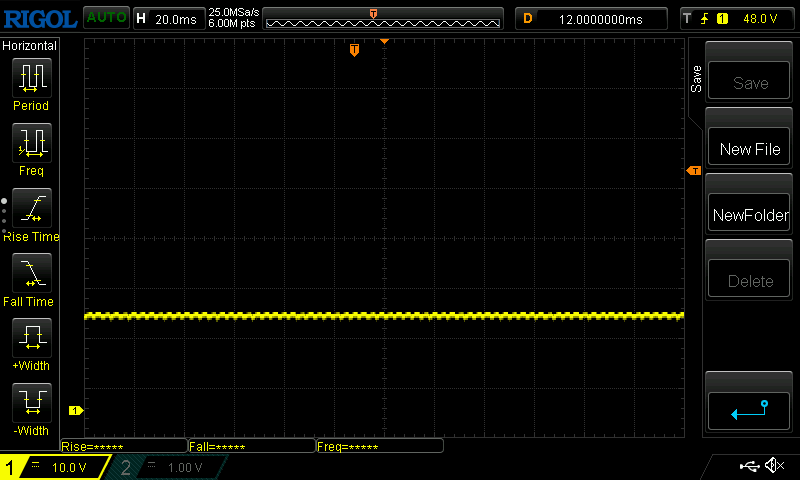Click the Save button
800x480 pixels.
(x=749, y=81)
